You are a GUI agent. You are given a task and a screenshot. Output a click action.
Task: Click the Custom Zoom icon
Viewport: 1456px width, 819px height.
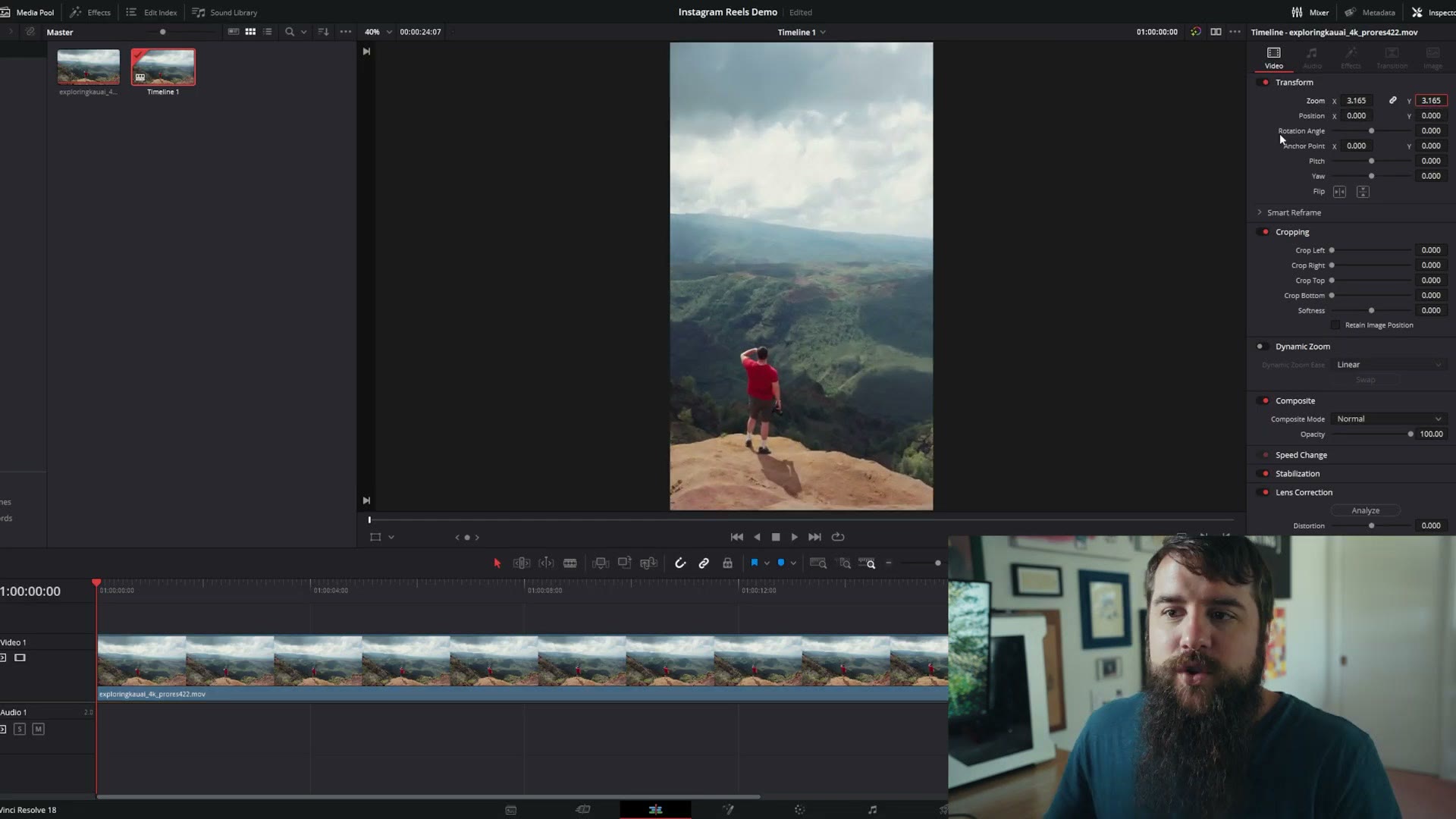867,563
